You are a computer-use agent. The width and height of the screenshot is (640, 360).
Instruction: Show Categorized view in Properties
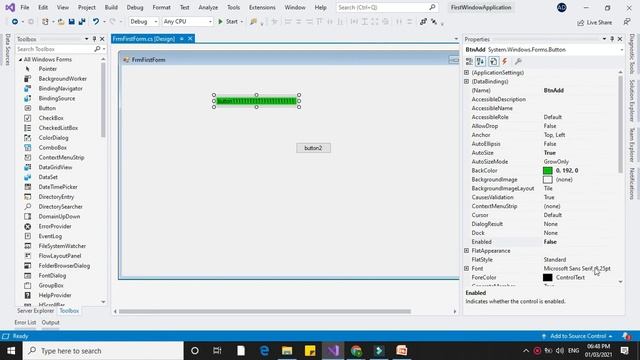469,62
